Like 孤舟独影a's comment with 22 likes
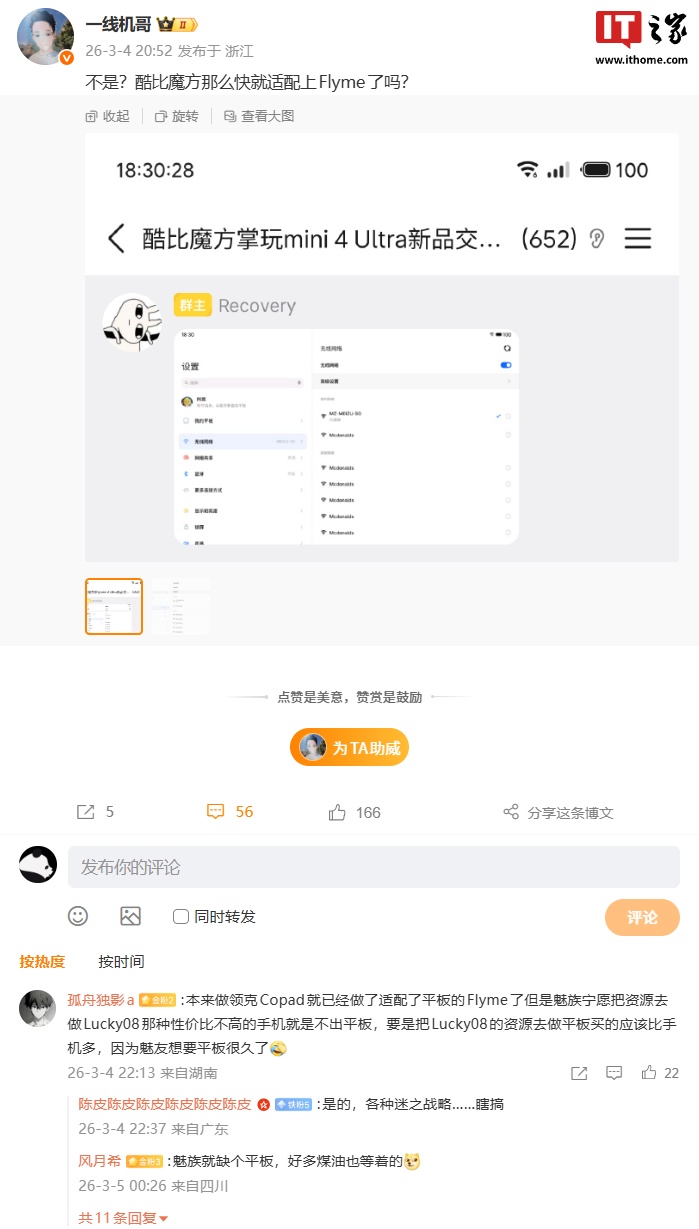The width and height of the screenshot is (699, 1229). click(649, 1073)
